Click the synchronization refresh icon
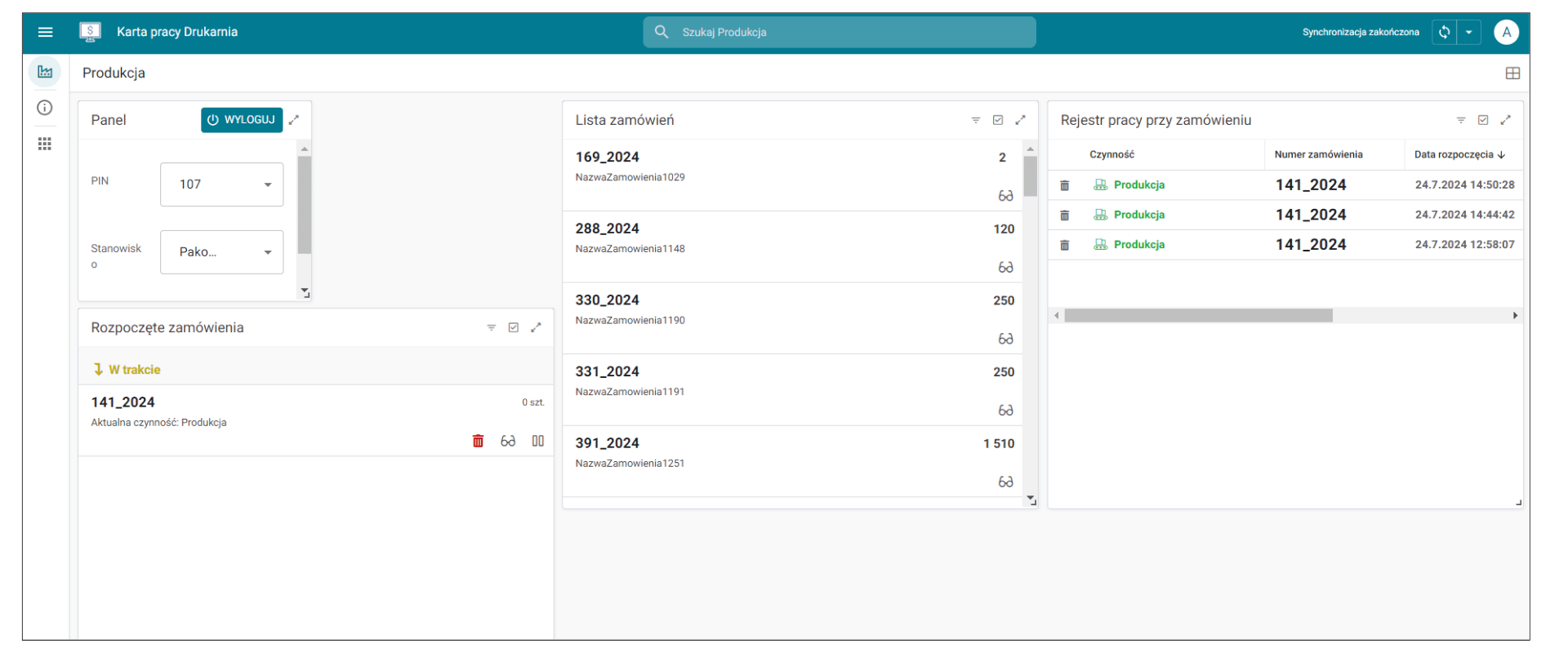Image resolution: width=1568 pixels, height=653 pixels. click(x=1444, y=32)
